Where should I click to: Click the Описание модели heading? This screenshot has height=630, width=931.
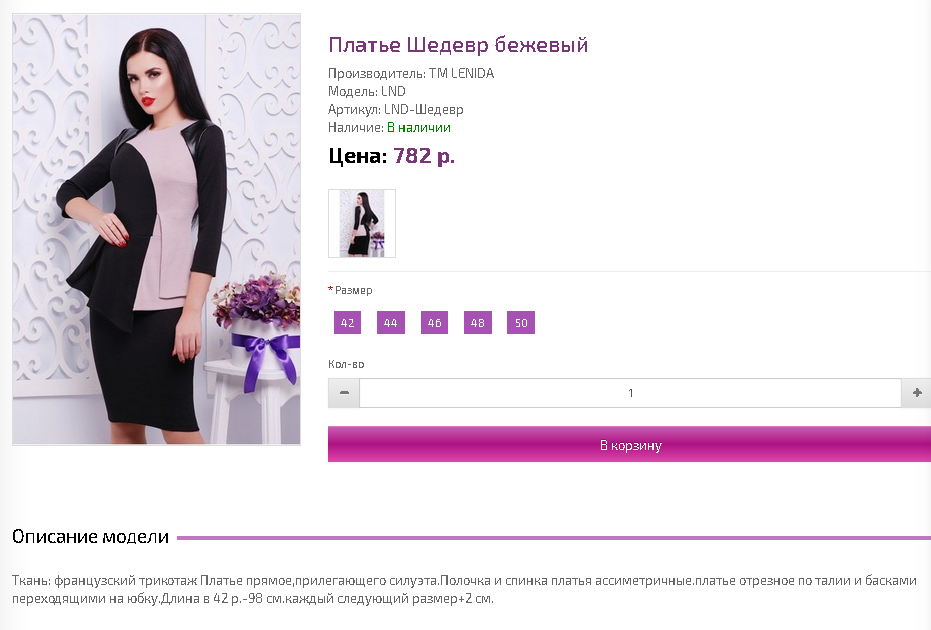tap(90, 537)
